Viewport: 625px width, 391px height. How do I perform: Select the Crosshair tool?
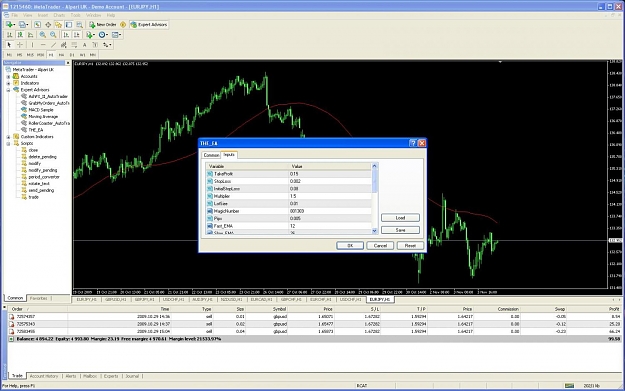pyautogui.click(x=20, y=45)
